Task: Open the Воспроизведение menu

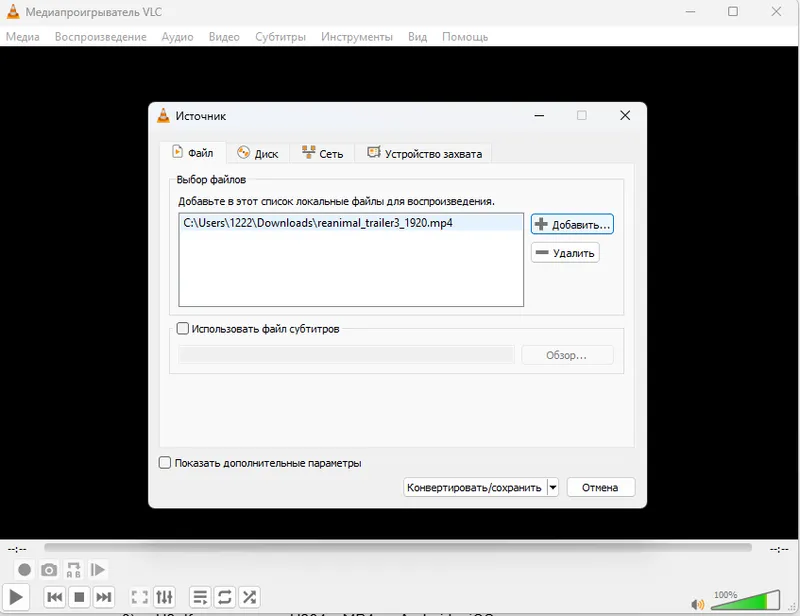Action: [101, 37]
